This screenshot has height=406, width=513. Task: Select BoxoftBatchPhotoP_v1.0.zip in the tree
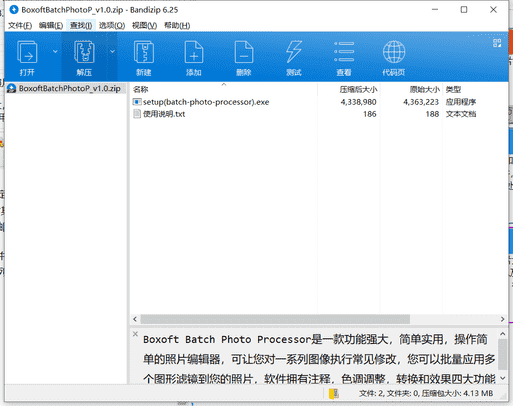[69, 88]
